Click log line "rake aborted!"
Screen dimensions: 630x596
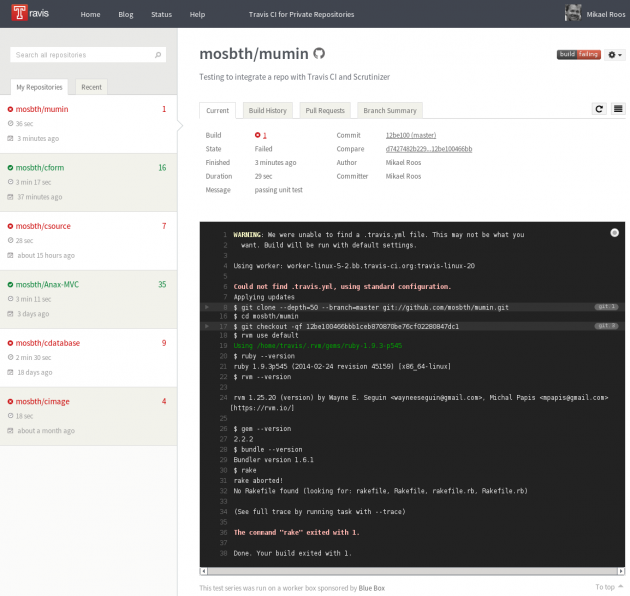pos(258,481)
